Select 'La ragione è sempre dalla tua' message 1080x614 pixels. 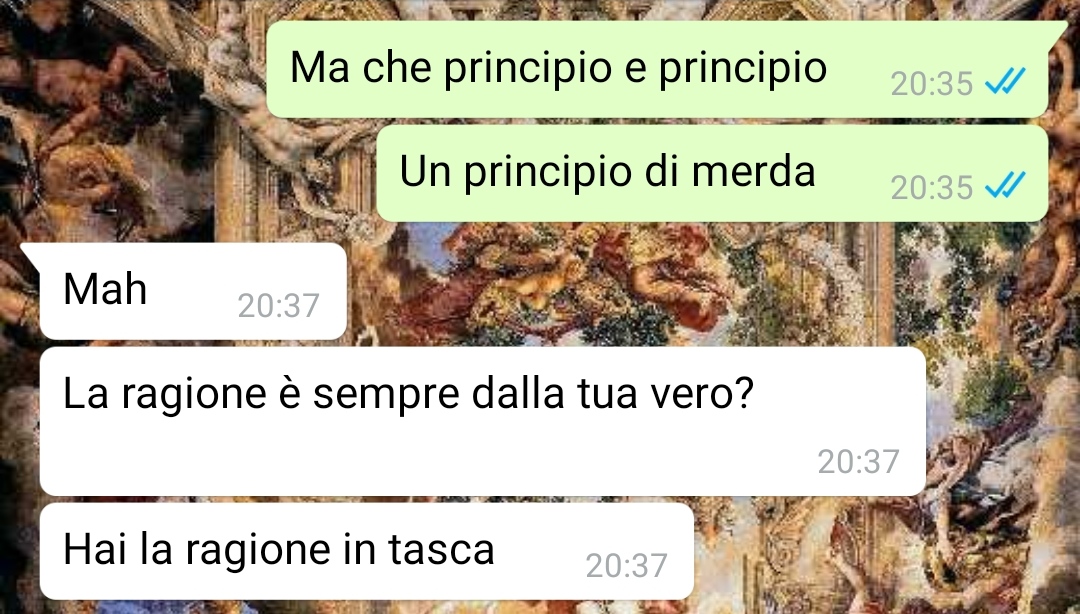click(482, 421)
